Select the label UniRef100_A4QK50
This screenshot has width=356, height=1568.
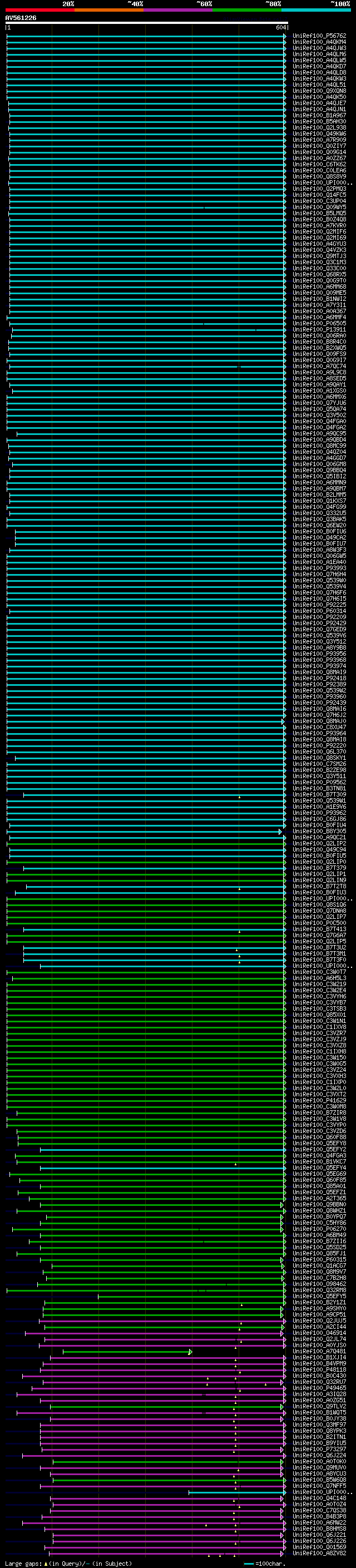click(319, 97)
